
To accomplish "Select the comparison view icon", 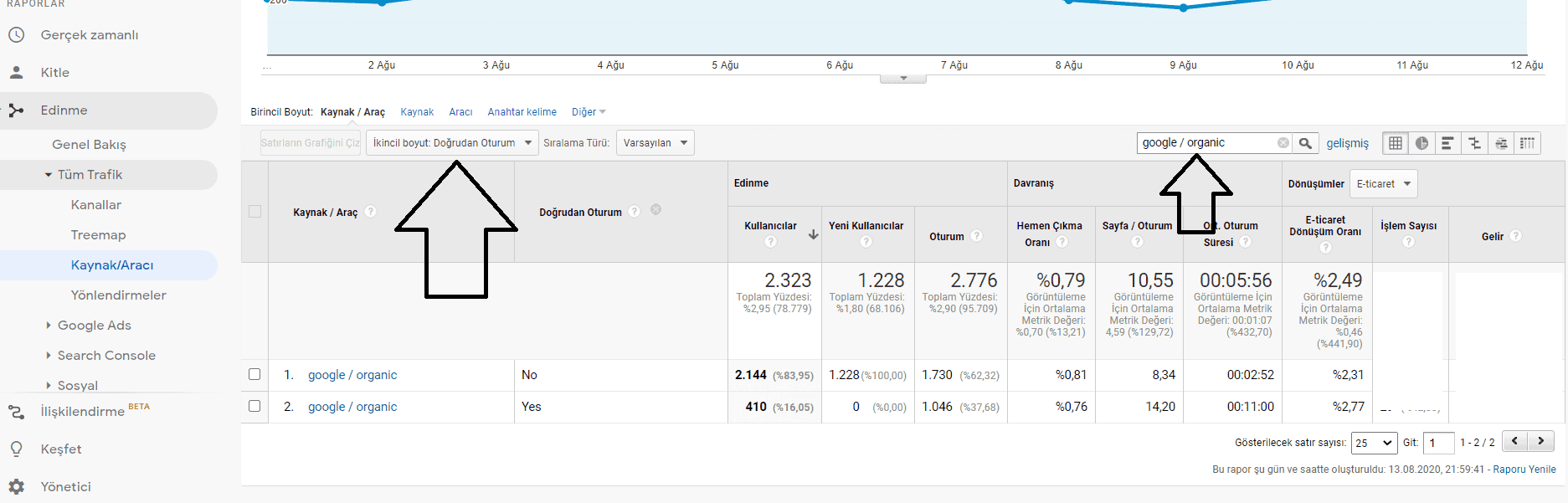I will [1474, 143].
